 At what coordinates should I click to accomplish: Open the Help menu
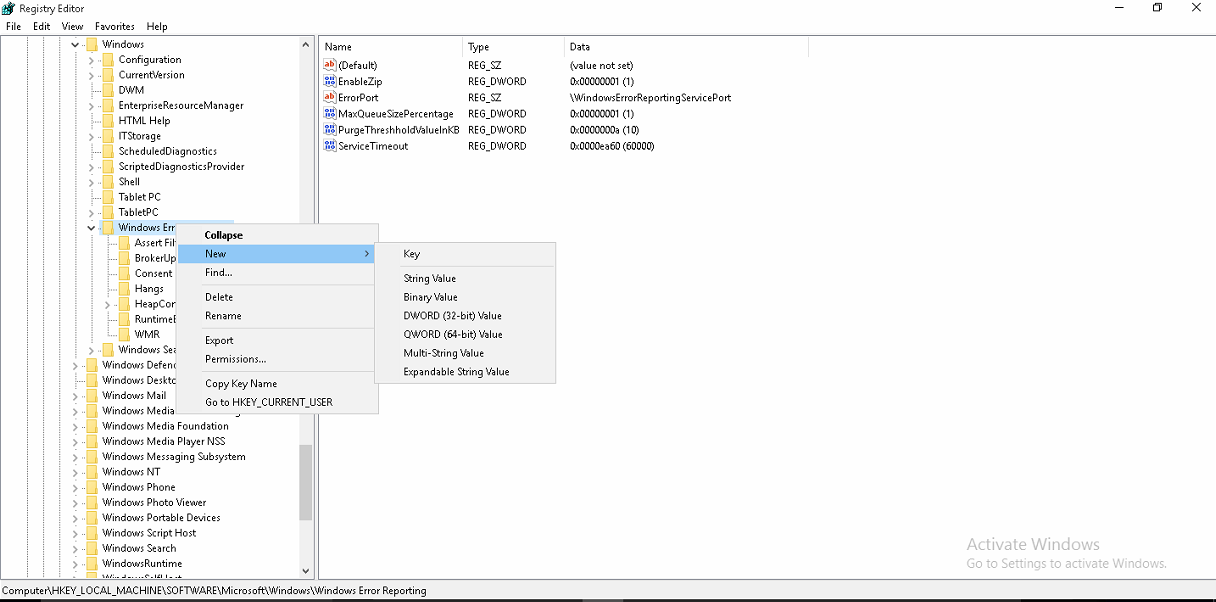(157, 26)
